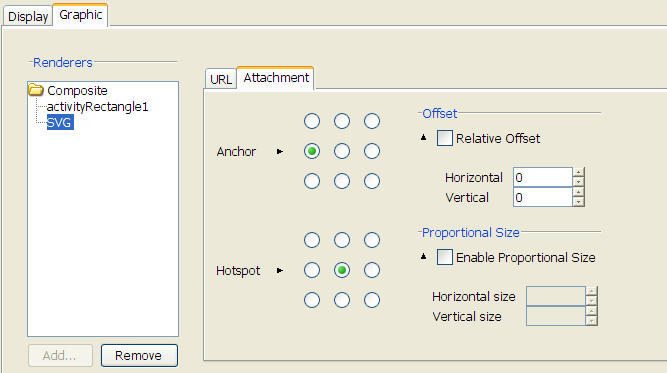Select the Composite renderer node
The width and height of the screenshot is (667, 373).
[x=77, y=91]
